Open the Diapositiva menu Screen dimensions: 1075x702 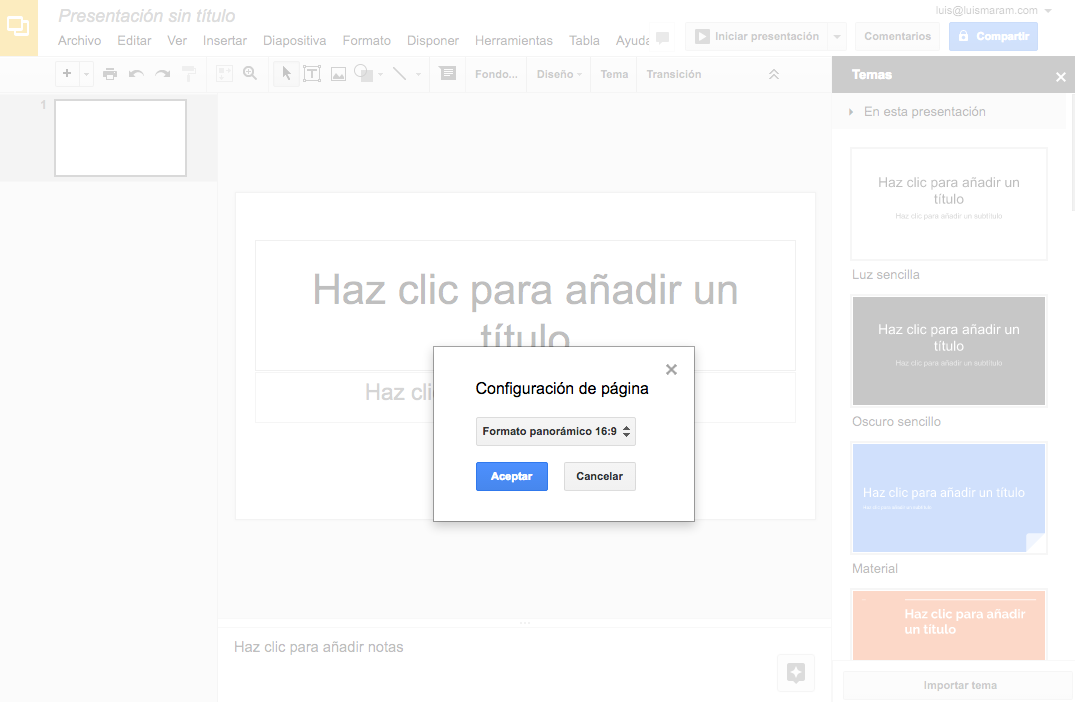(294, 40)
